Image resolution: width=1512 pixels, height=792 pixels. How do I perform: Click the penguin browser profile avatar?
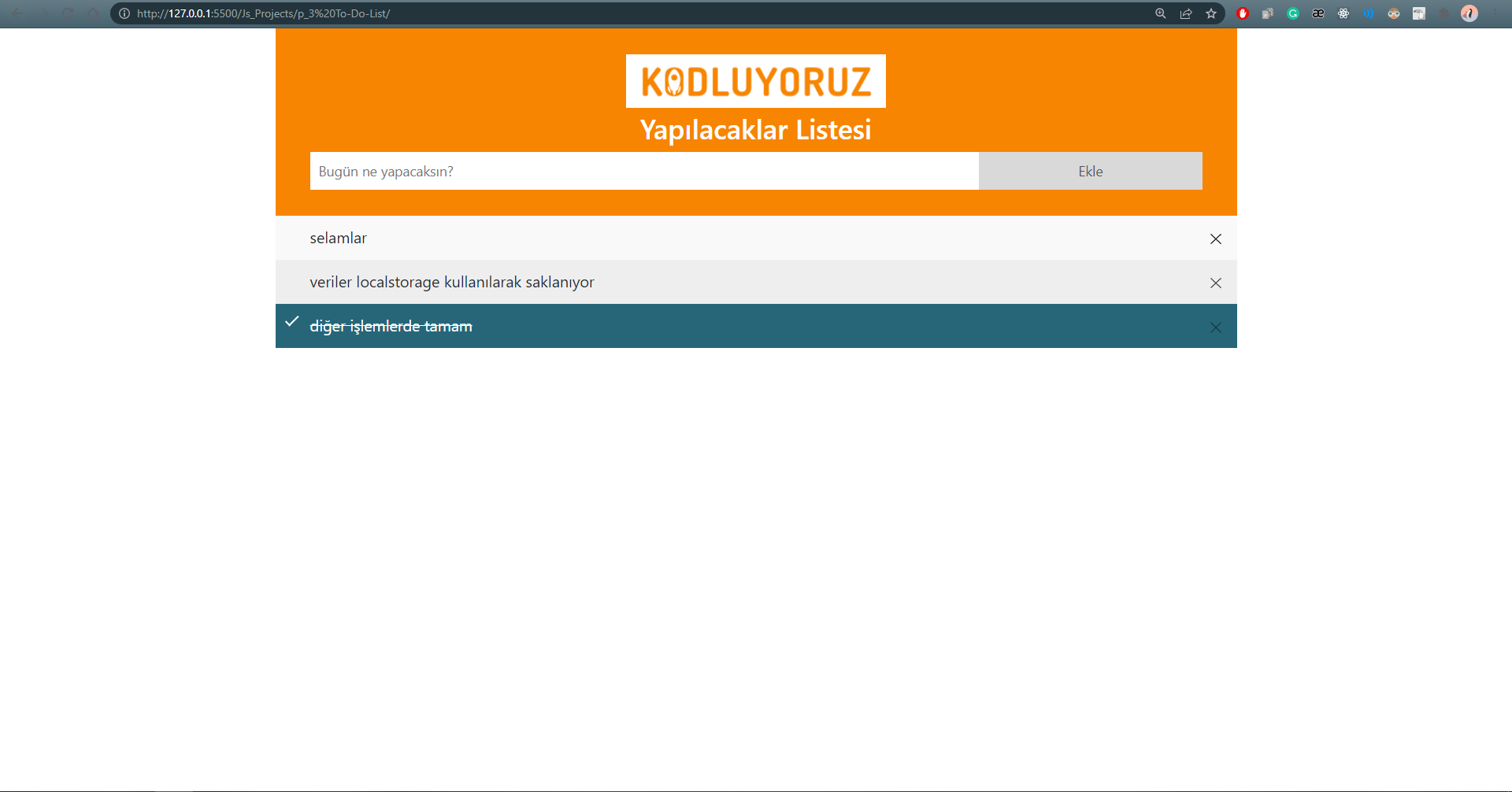pyautogui.click(x=1469, y=13)
